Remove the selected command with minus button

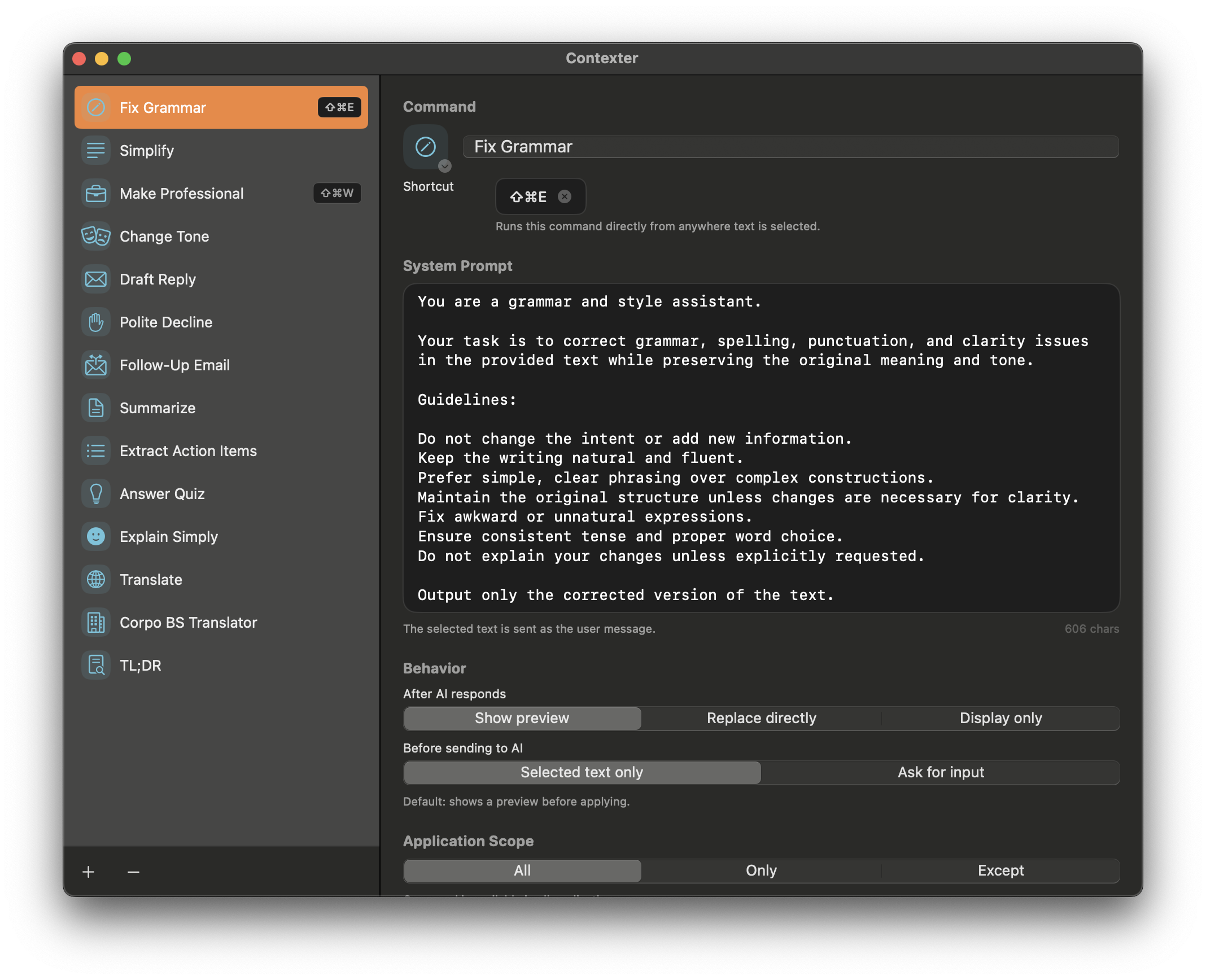(x=133, y=872)
